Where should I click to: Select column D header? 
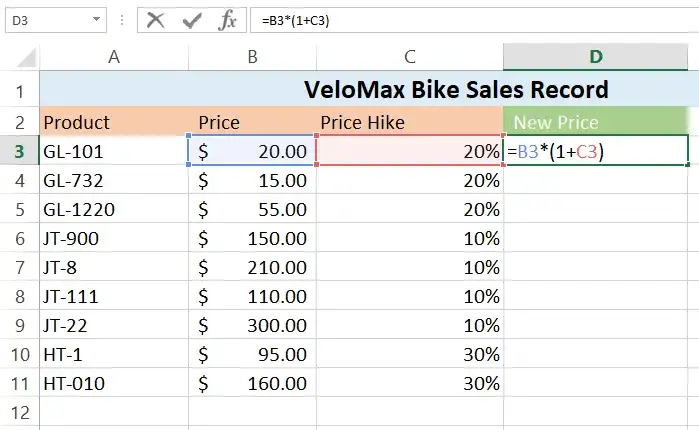(x=596, y=57)
